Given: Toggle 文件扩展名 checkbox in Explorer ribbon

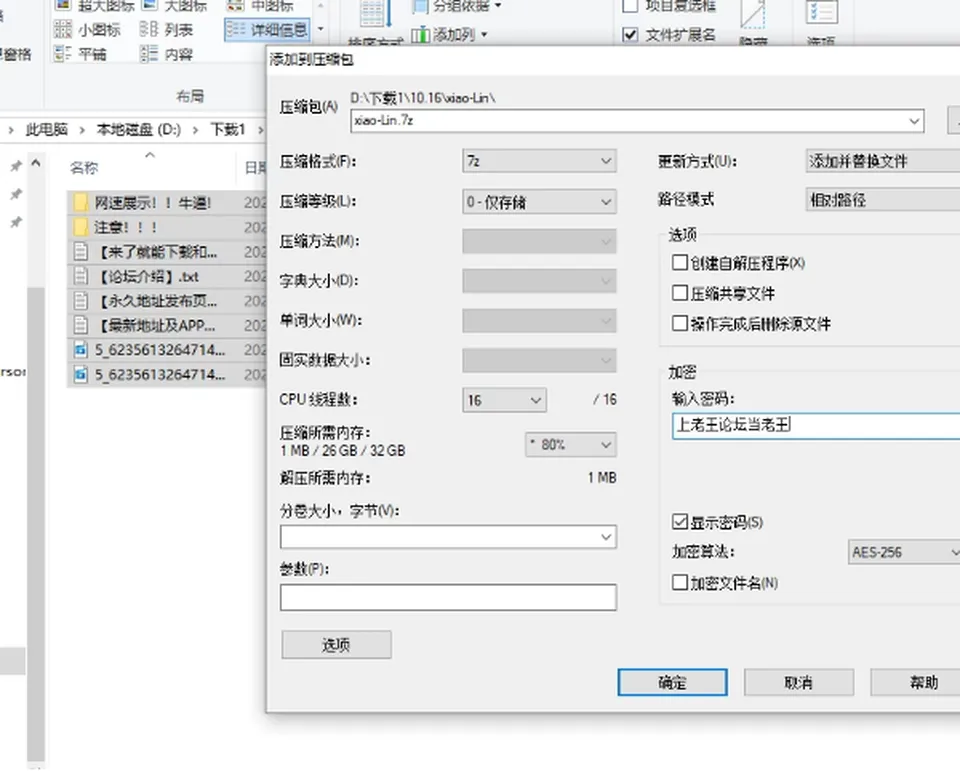Looking at the screenshot, I should click(x=630, y=35).
